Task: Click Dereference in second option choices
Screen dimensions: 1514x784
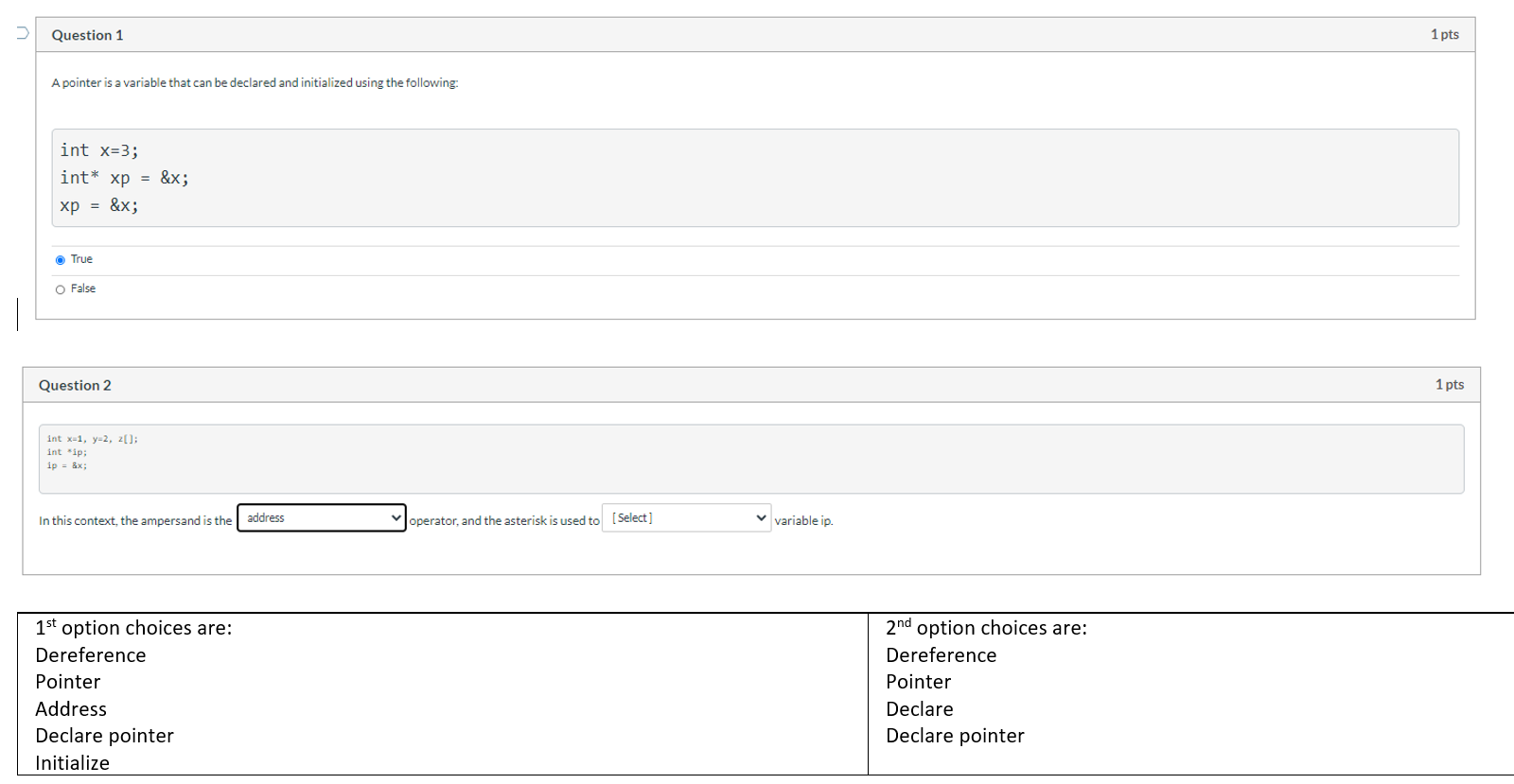Action: click(x=942, y=655)
